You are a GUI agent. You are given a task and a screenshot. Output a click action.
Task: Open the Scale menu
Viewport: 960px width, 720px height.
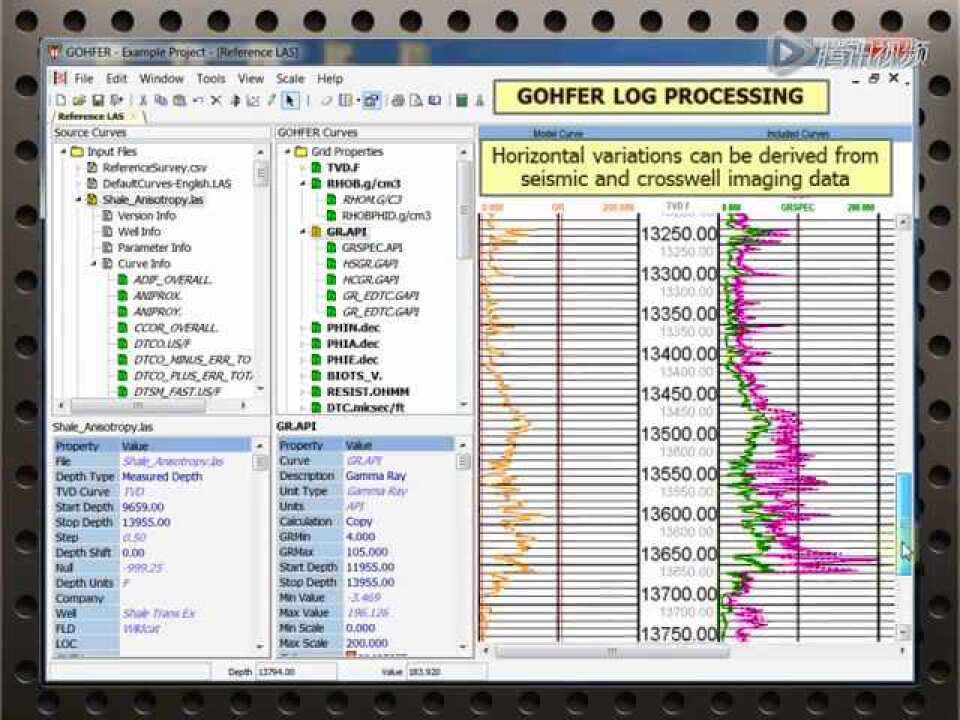point(290,78)
